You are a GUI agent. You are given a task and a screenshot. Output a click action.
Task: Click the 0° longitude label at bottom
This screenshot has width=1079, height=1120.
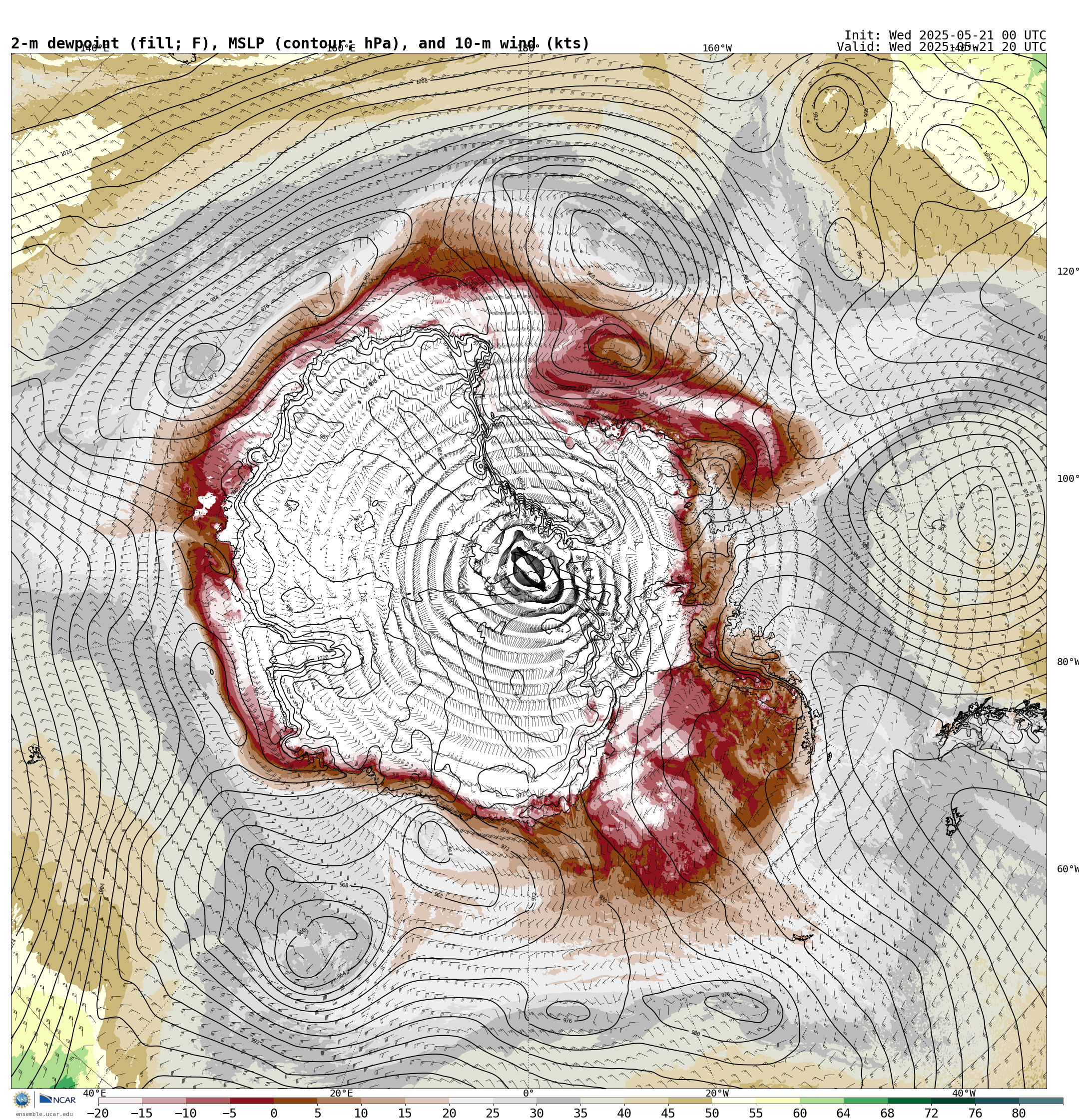[x=529, y=1094]
